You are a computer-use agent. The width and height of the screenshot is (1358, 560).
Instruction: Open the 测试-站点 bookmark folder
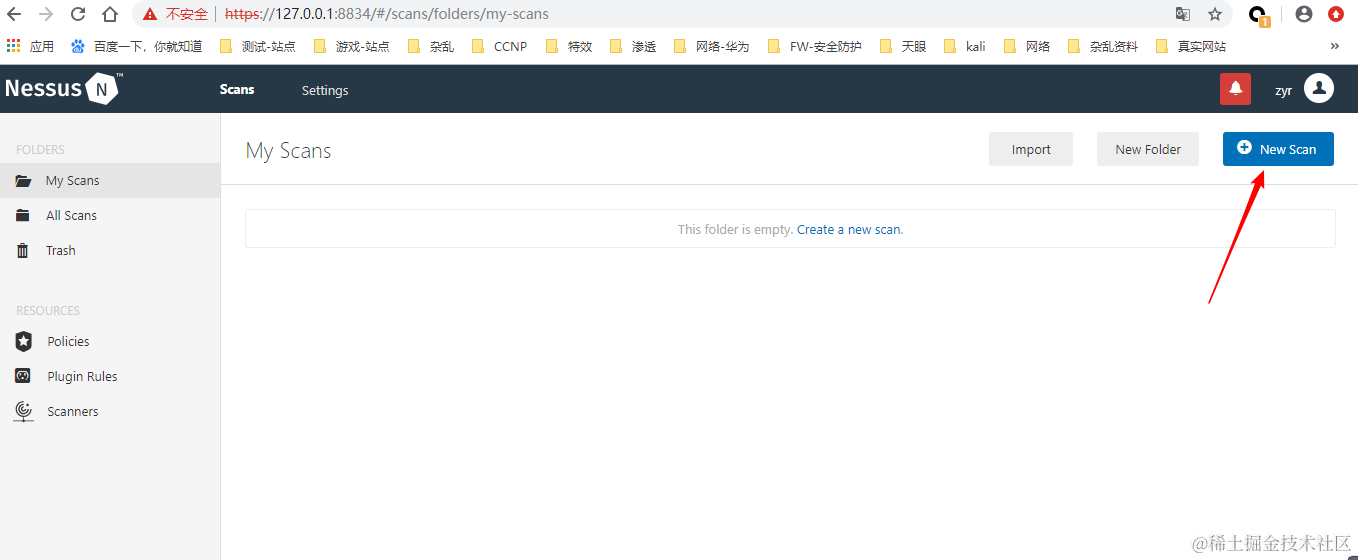(257, 46)
